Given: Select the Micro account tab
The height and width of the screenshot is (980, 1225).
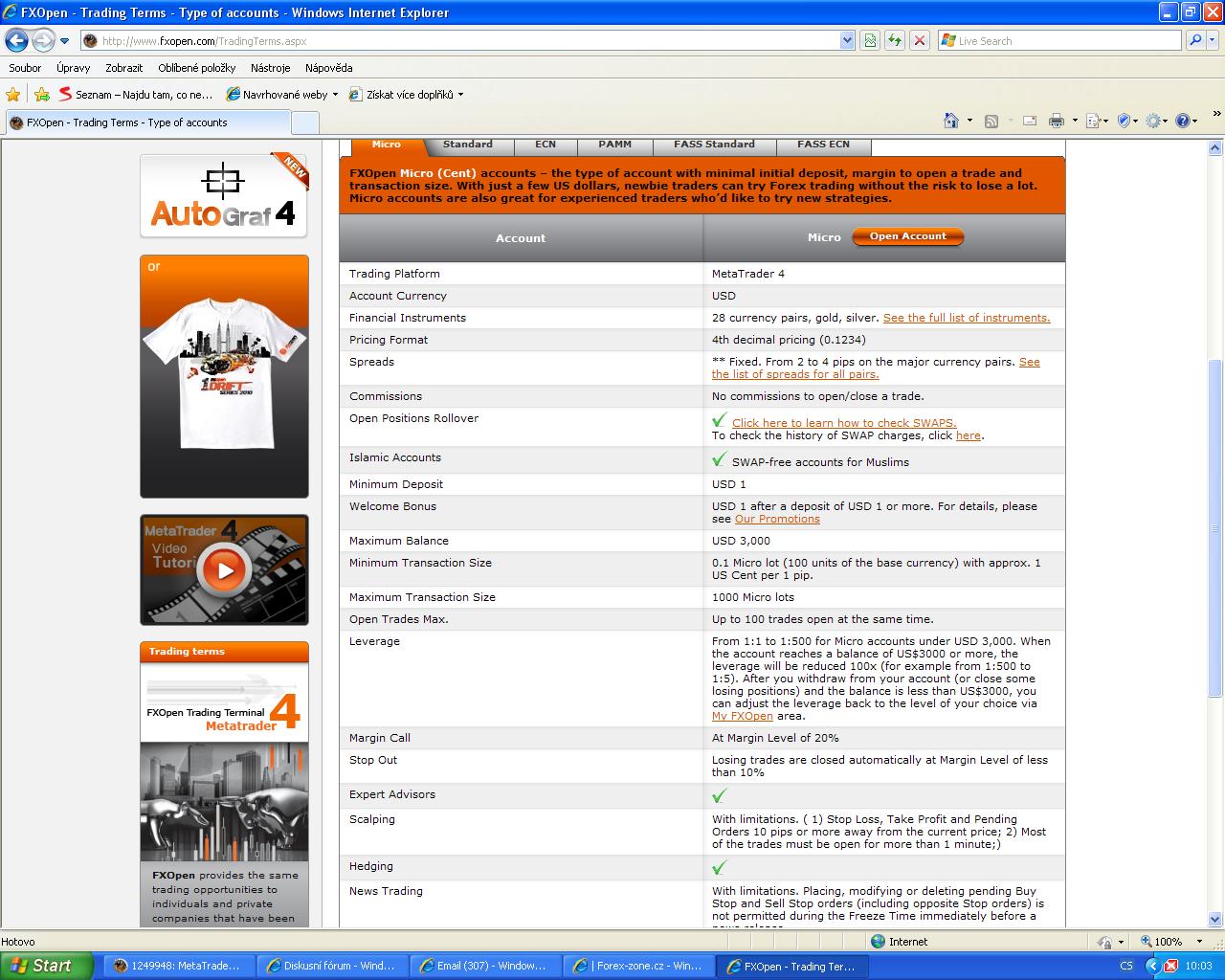Looking at the screenshot, I should click(387, 145).
